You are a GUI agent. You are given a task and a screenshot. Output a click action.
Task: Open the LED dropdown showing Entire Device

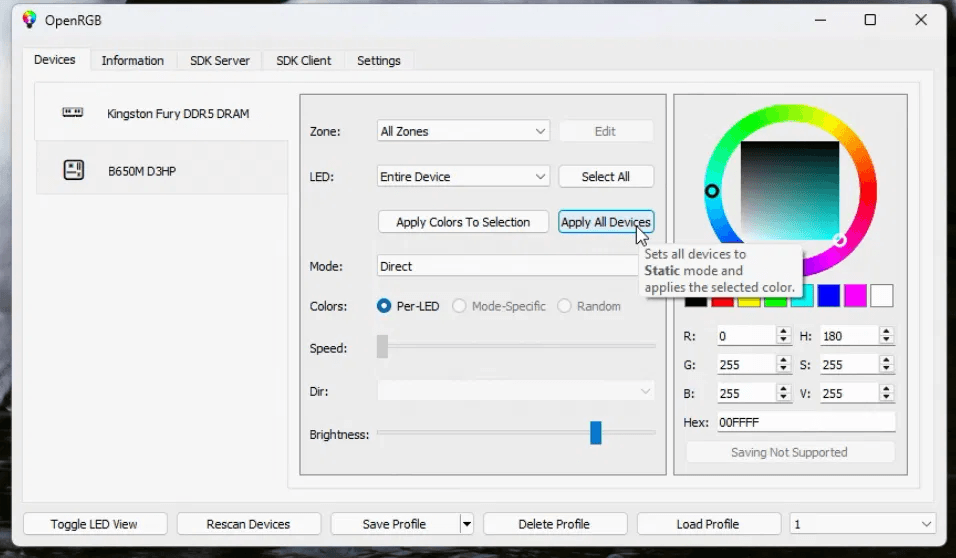(463, 176)
